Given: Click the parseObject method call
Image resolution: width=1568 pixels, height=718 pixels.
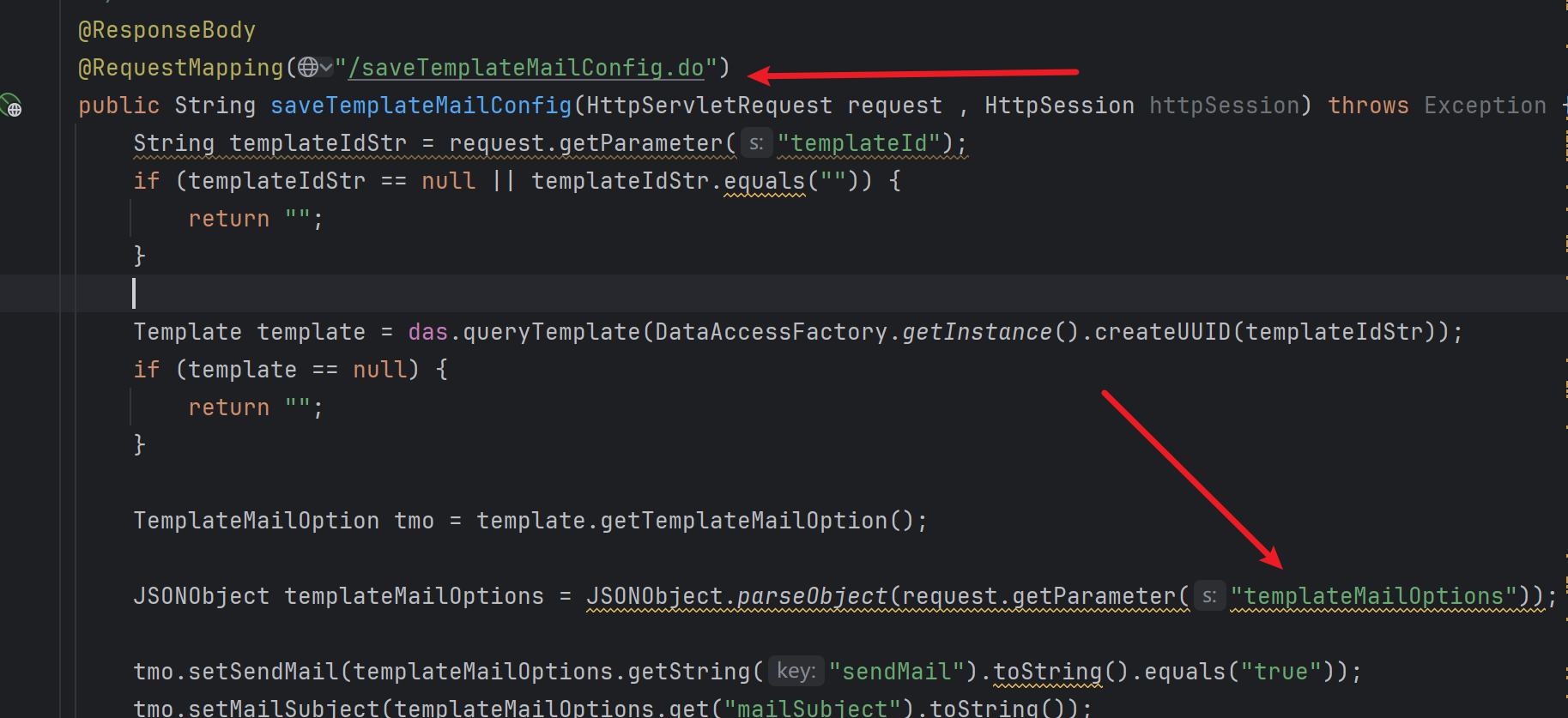Looking at the screenshot, I should point(813,596).
